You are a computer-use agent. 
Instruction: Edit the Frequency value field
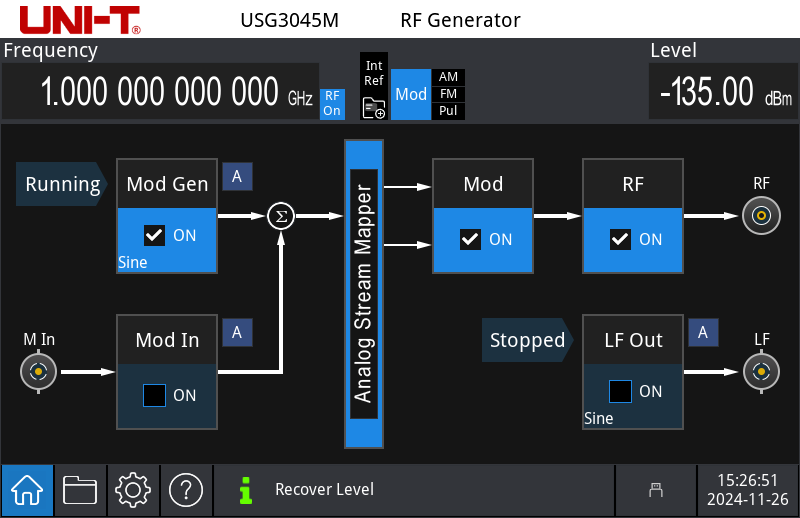(x=160, y=92)
